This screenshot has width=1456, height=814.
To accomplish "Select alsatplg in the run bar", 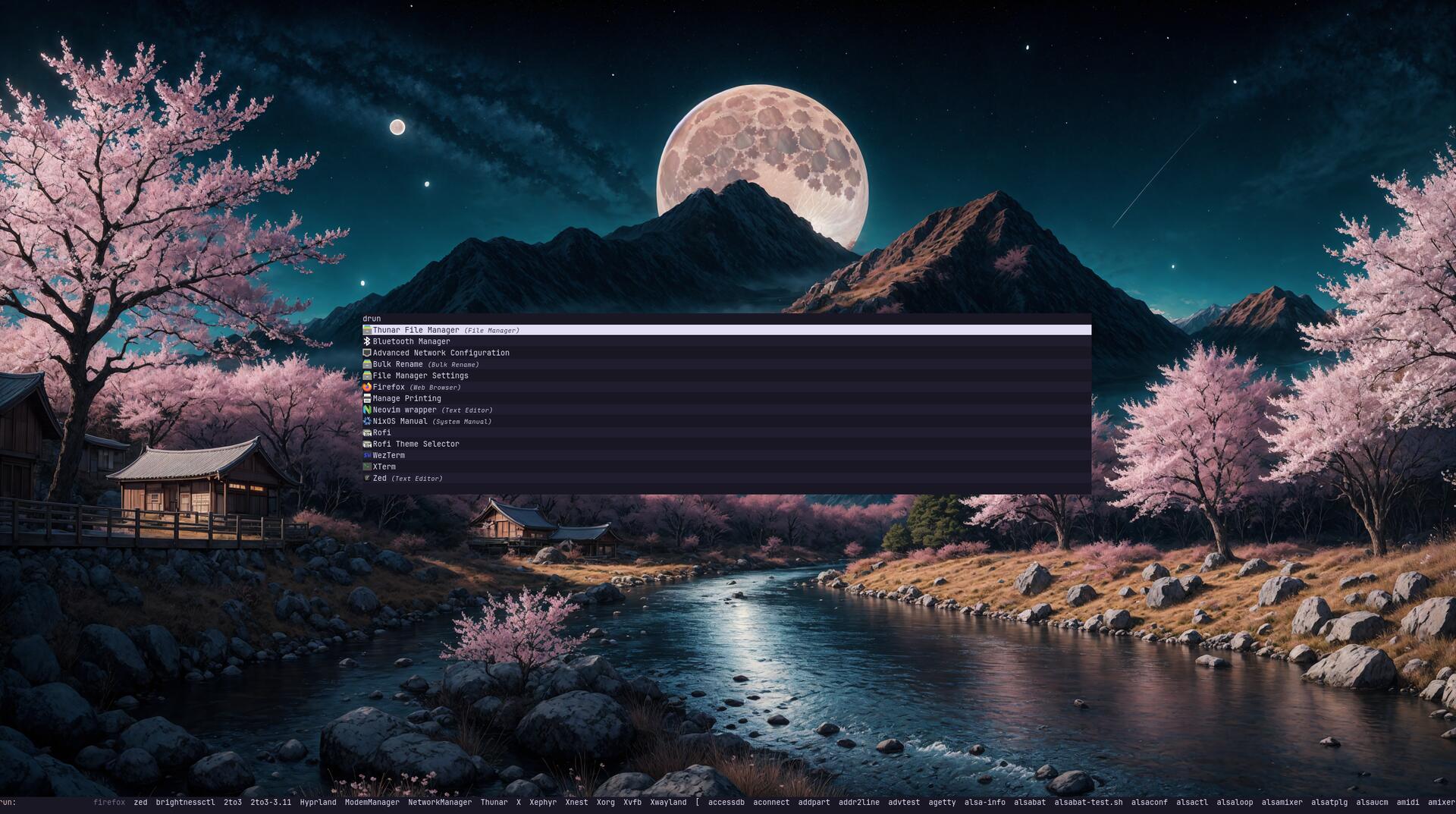I will [1329, 802].
